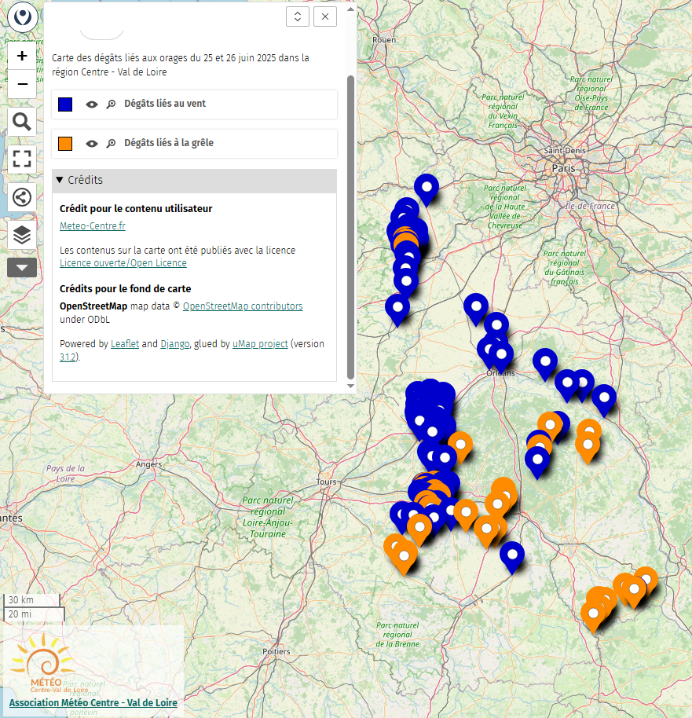
Task: Open the share and download panel
Action: [x=22, y=196]
